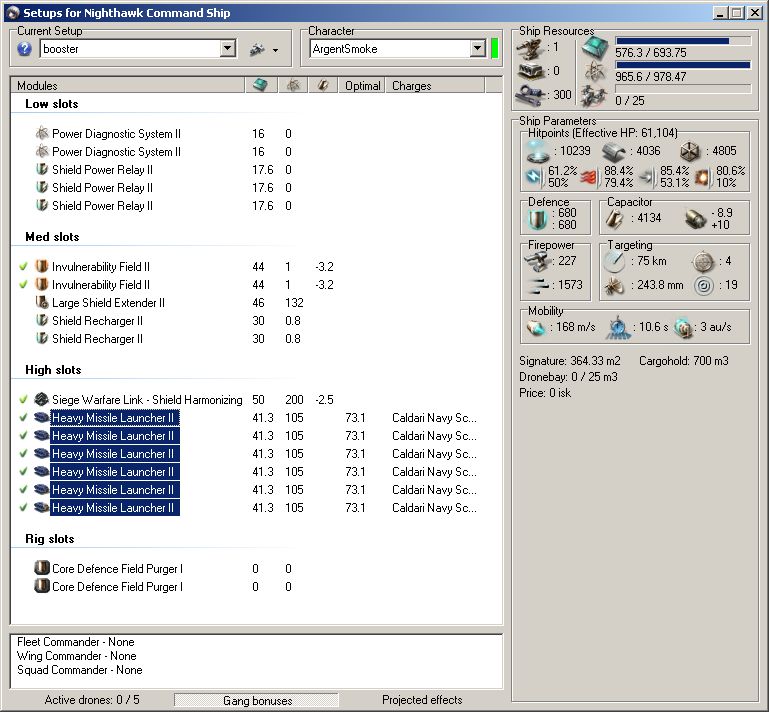Click the CPU resource icon in Ship Resources
This screenshot has height=712, width=769.
tap(595, 48)
